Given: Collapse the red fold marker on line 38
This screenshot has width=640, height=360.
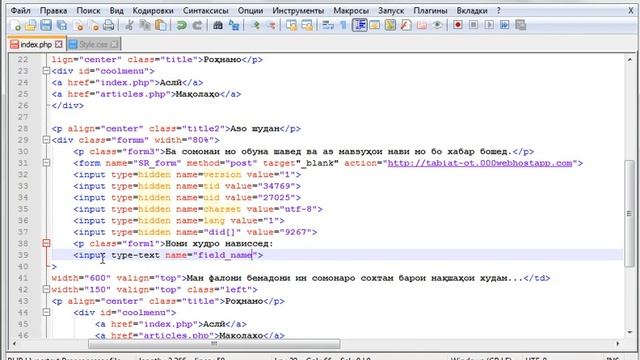Looking at the screenshot, I should (46, 243).
